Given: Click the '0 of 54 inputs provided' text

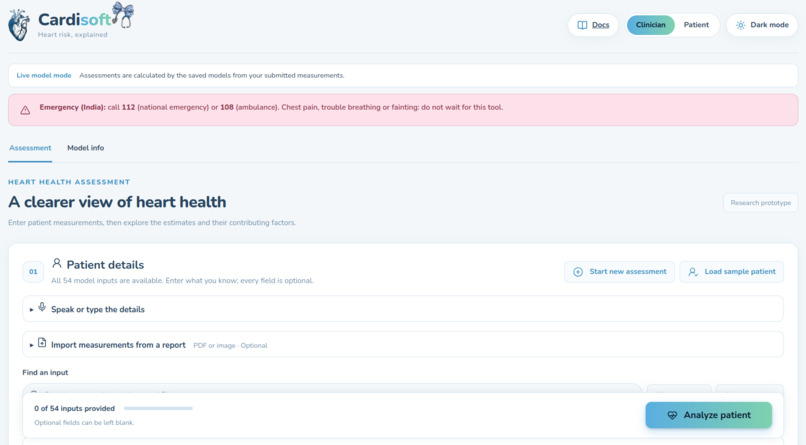Looking at the screenshot, I should pyautogui.click(x=75, y=409).
